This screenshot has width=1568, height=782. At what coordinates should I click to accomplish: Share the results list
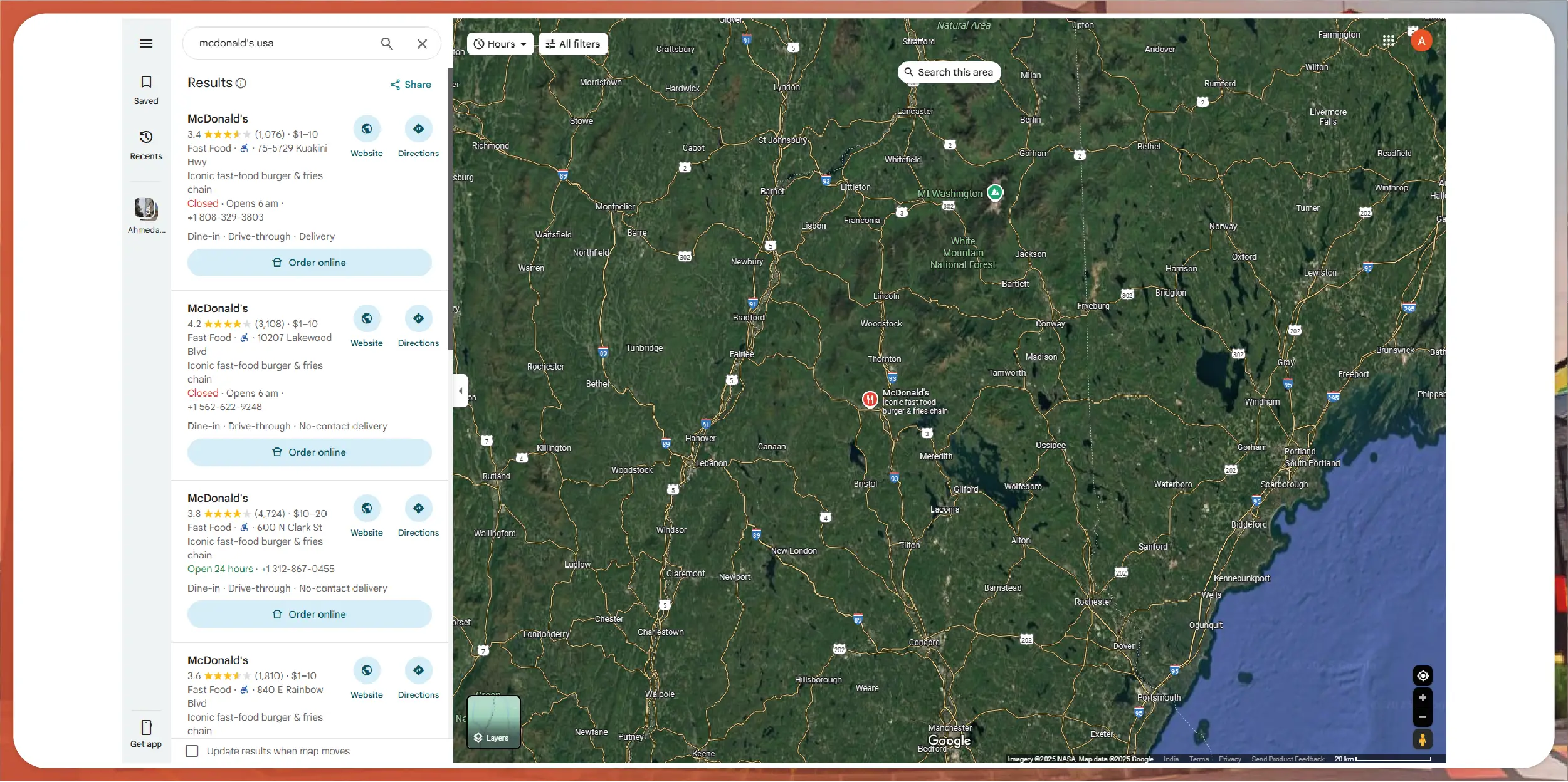(x=411, y=85)
